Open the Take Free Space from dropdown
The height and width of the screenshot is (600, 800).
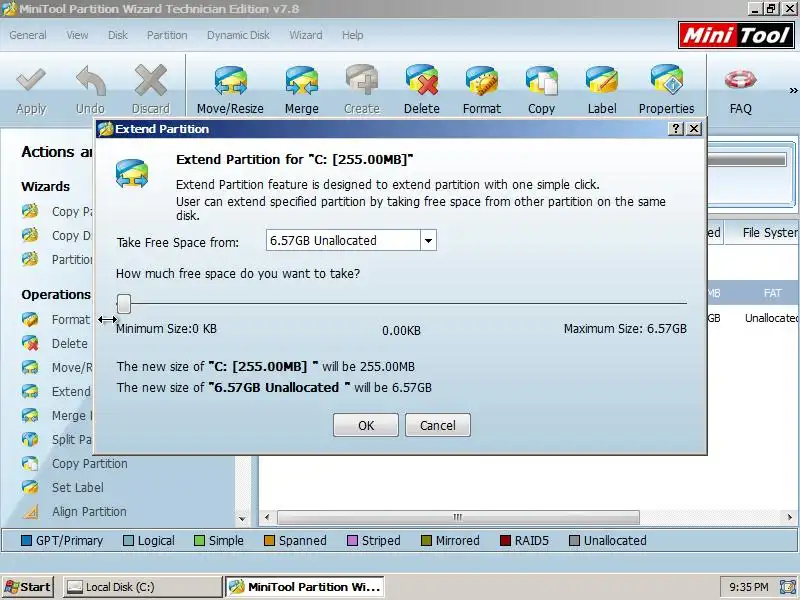point(429,240)
